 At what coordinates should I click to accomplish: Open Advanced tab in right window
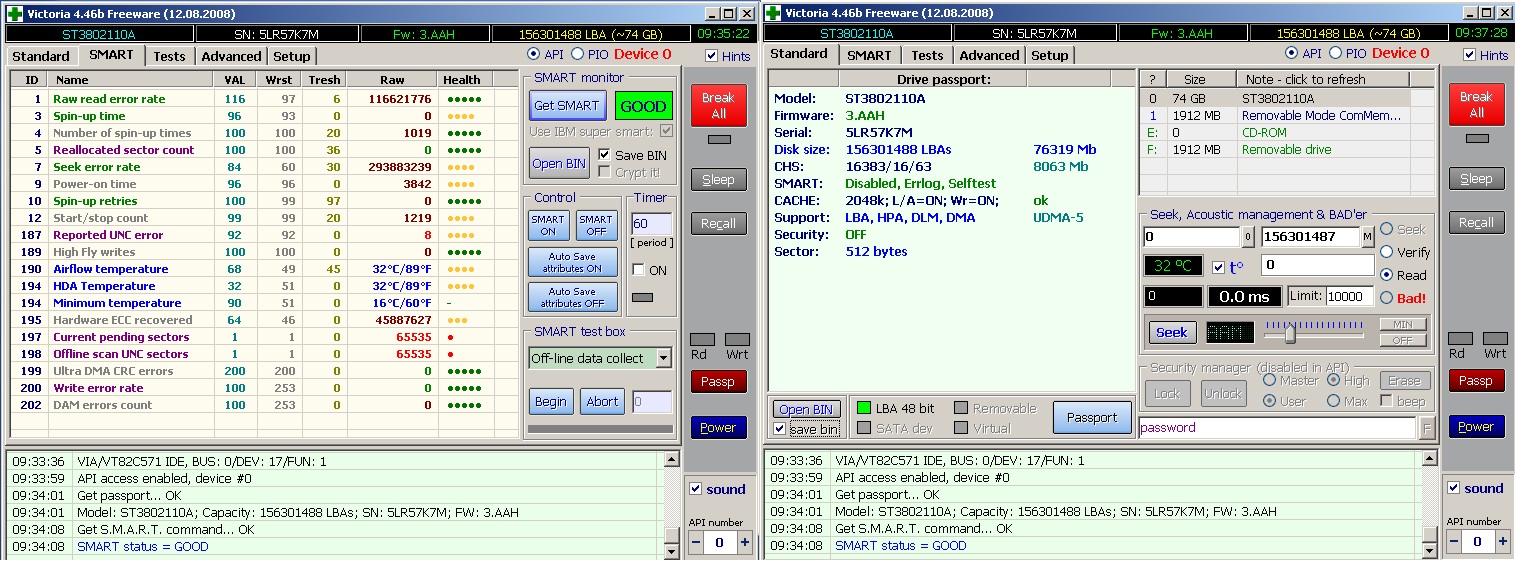click(x=989, y=55)
